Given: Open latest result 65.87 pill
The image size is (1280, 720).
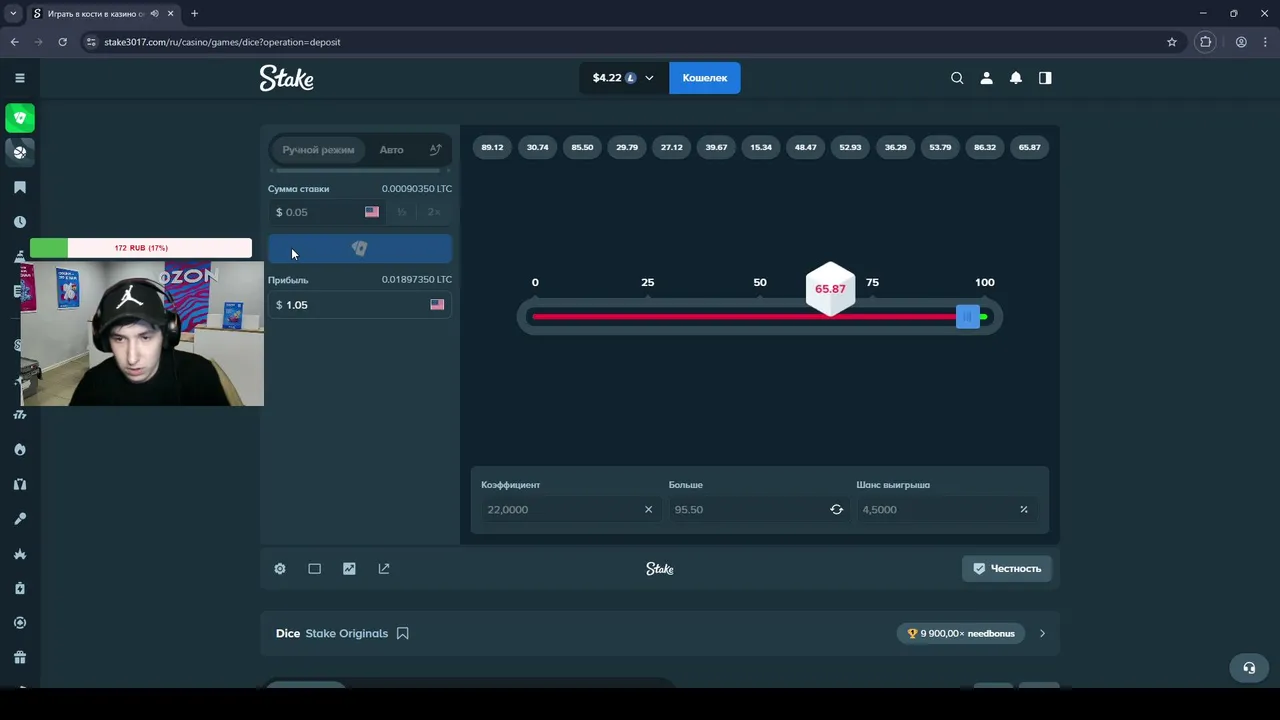Looking at the screenshot, I should [1030, 147].
